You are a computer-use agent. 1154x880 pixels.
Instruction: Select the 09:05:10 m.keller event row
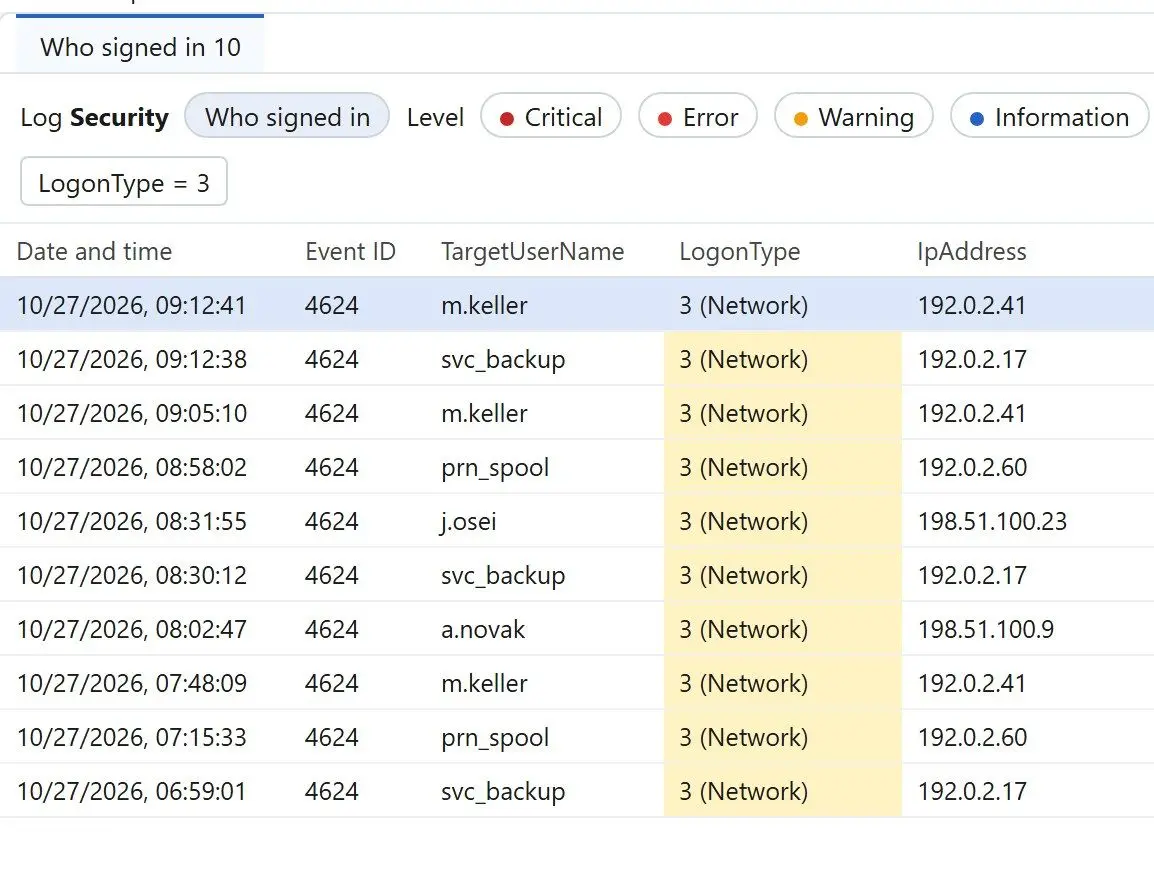pyautogui.click(x=577, y=413)
